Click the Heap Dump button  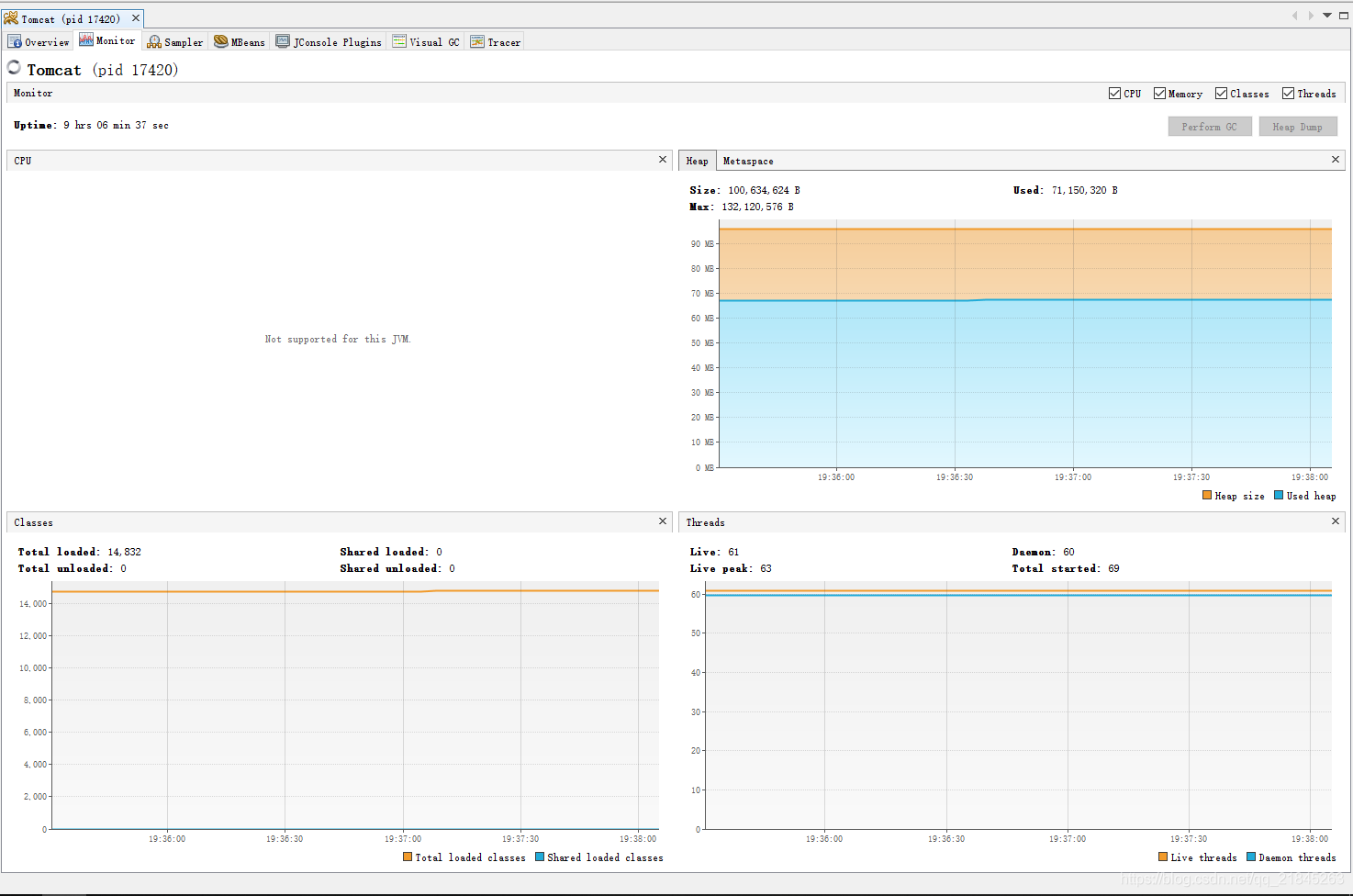pyautogui.click(x=1298, y=127)
